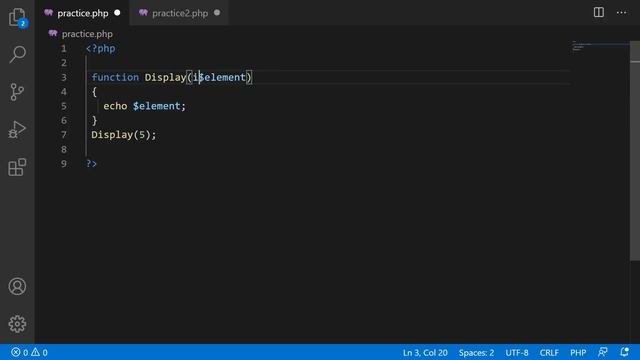Viewport: 640px width, 360px height.
Task: Click unsaved dot on practice2.php tab
Action: coord(217,13)
